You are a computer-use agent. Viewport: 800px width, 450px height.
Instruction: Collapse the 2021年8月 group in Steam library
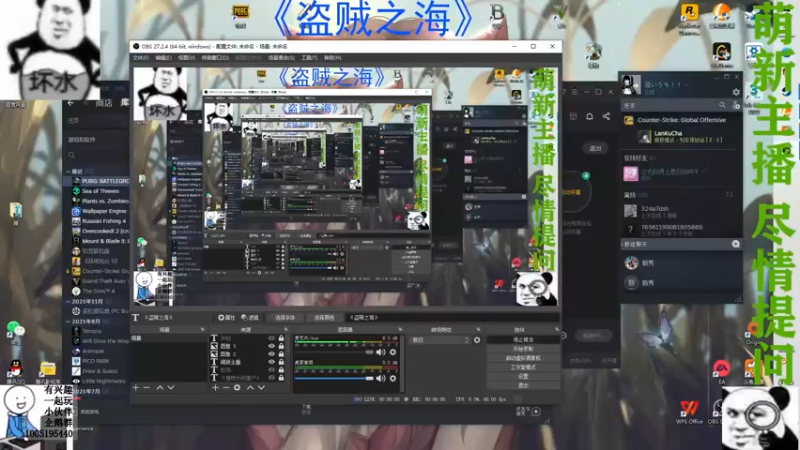click(x=68, y=322)
